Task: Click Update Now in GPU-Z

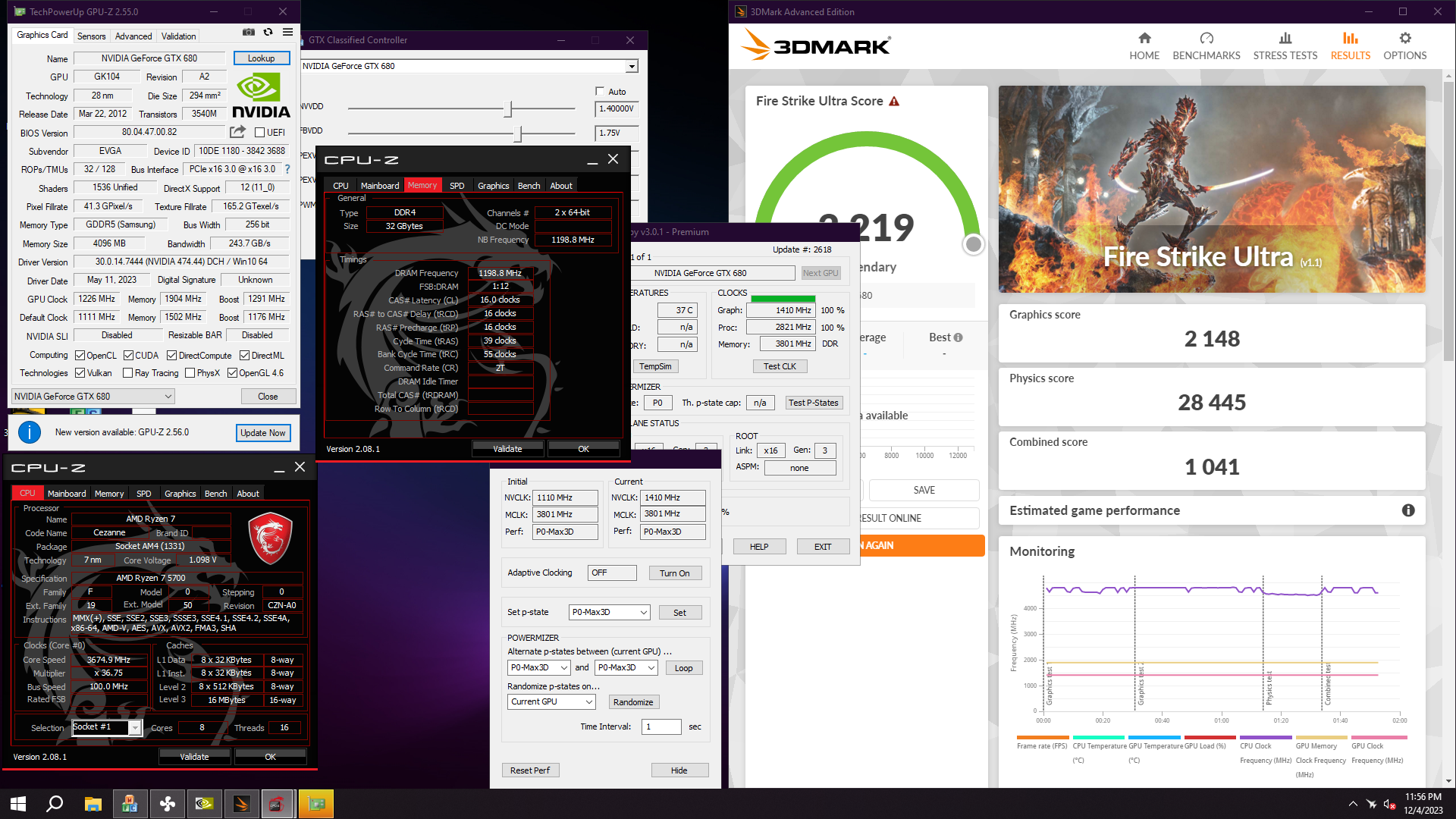Action: 262,433
